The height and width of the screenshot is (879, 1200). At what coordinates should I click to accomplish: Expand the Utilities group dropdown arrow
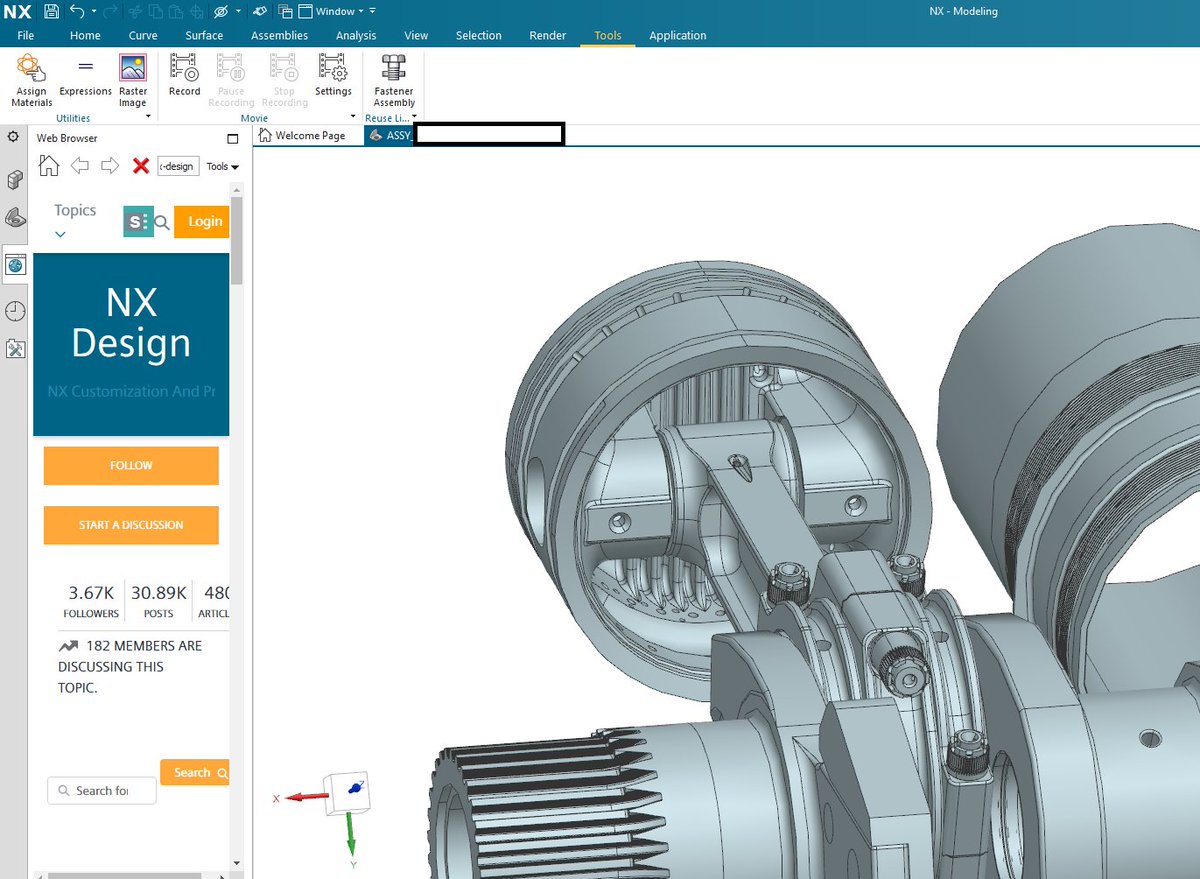coord(148,117)
